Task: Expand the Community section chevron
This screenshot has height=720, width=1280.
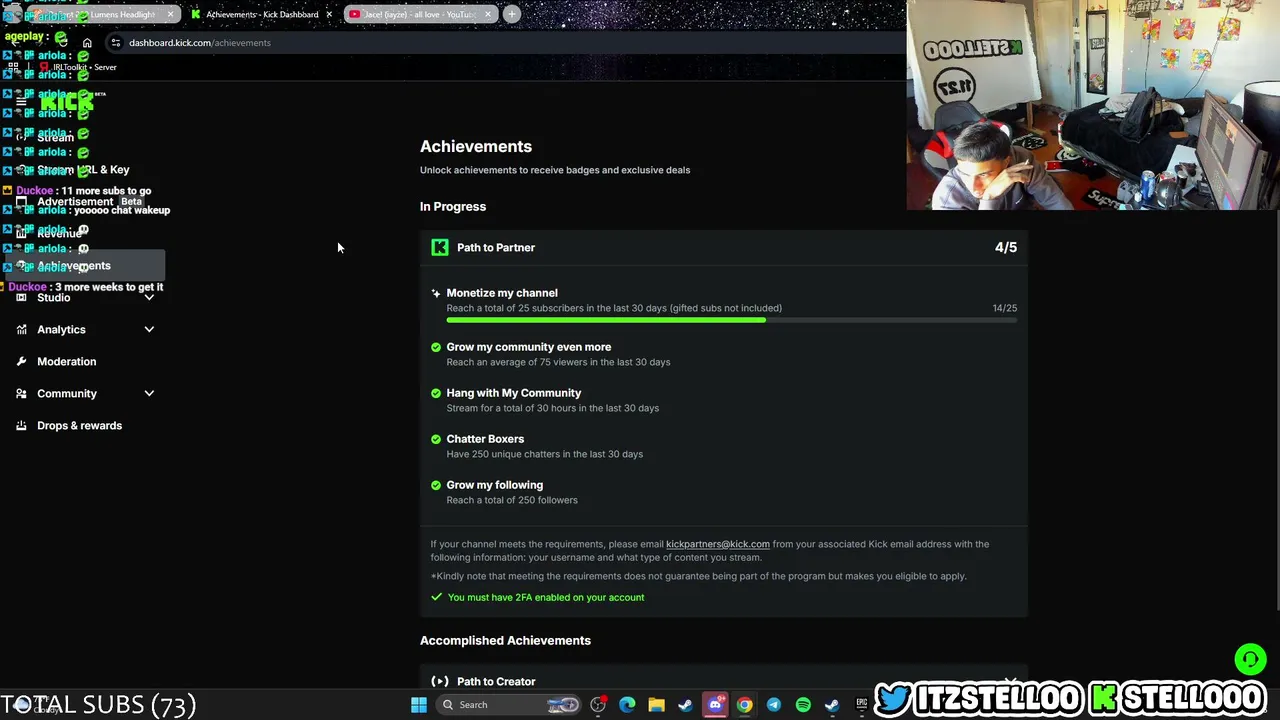Action: point(149,394)
